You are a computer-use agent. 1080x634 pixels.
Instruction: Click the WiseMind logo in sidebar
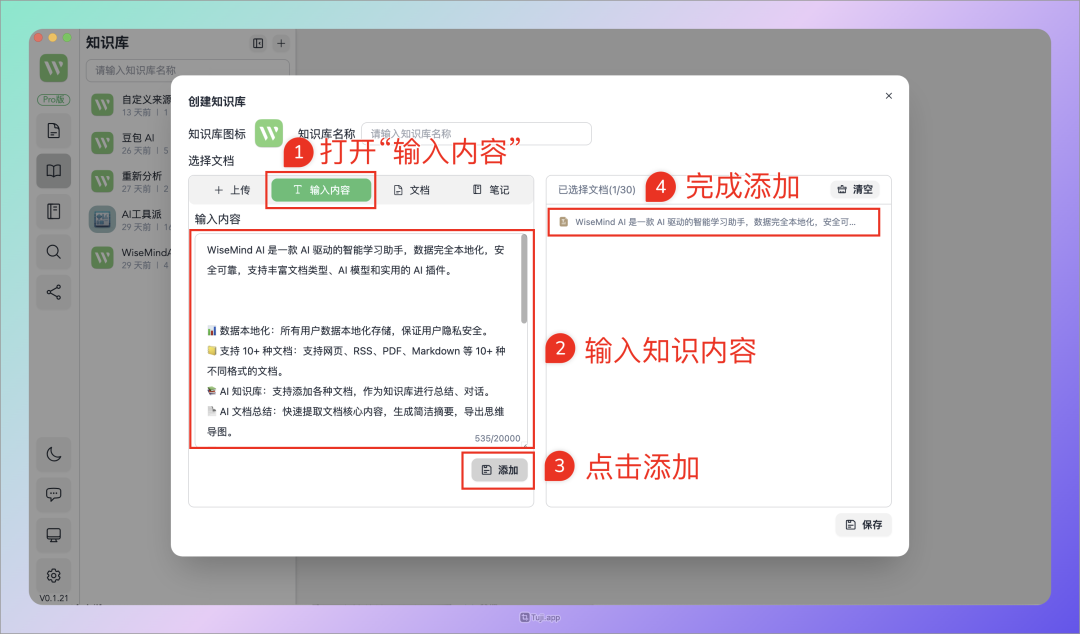(x=54, y=68)
